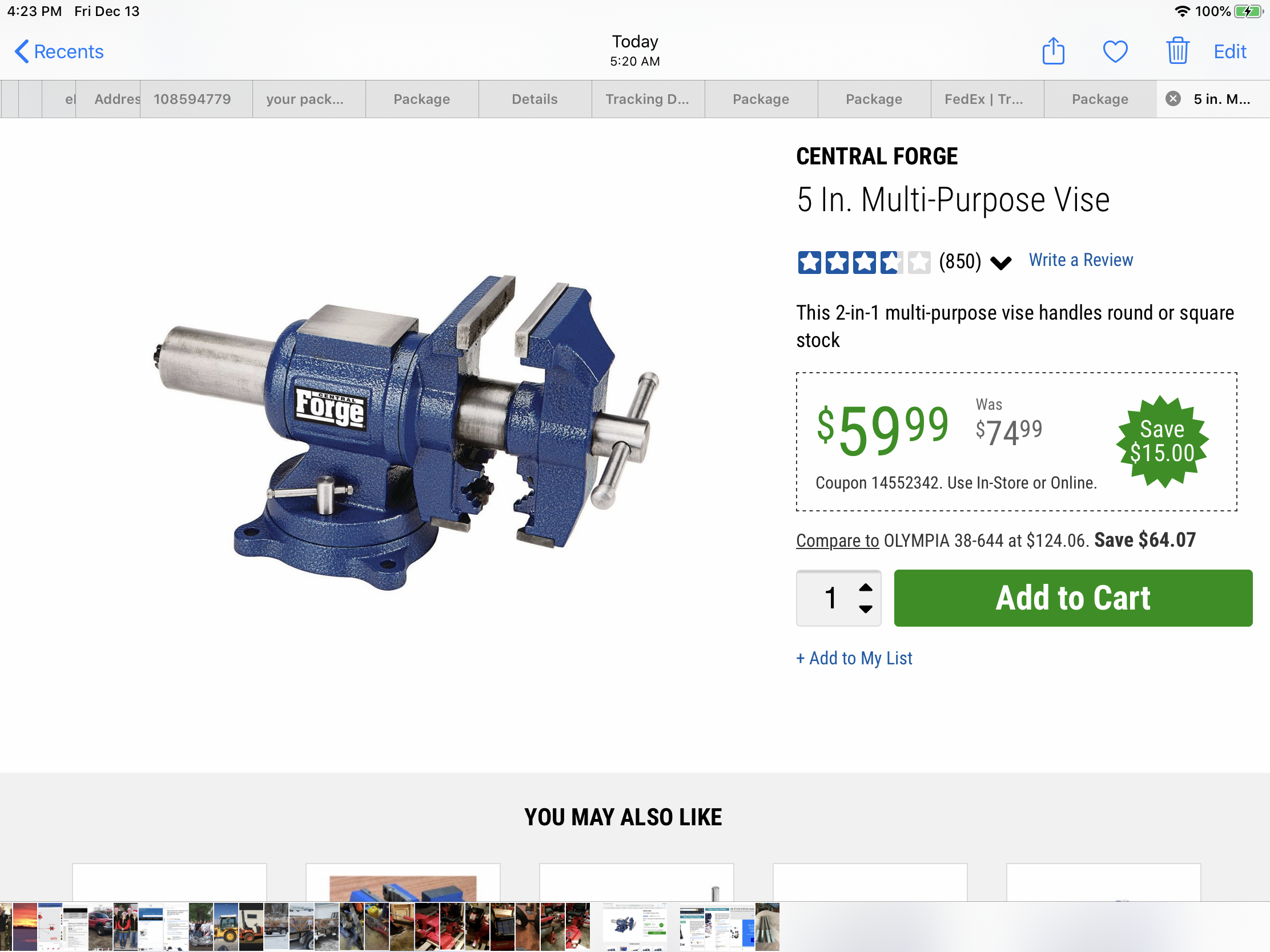Open the Tracking D... tab
1270x952 pixels.
click(x=648, y=99)
